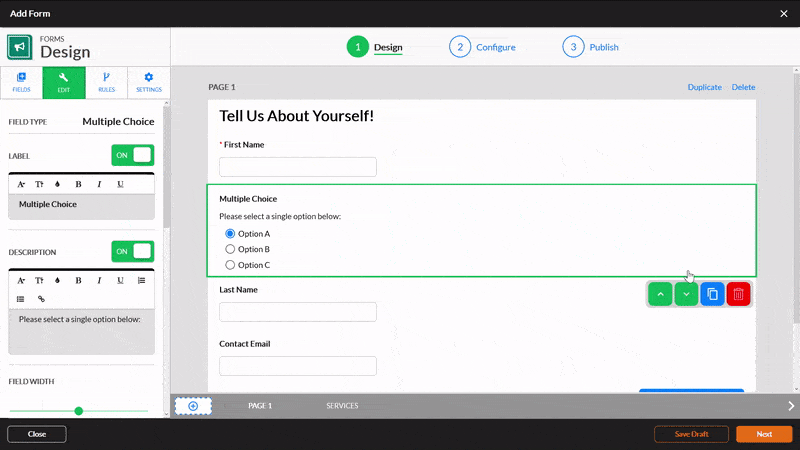Apply bold in Description toolbar
The image size is (800, 450).
[x=78, y=280]
